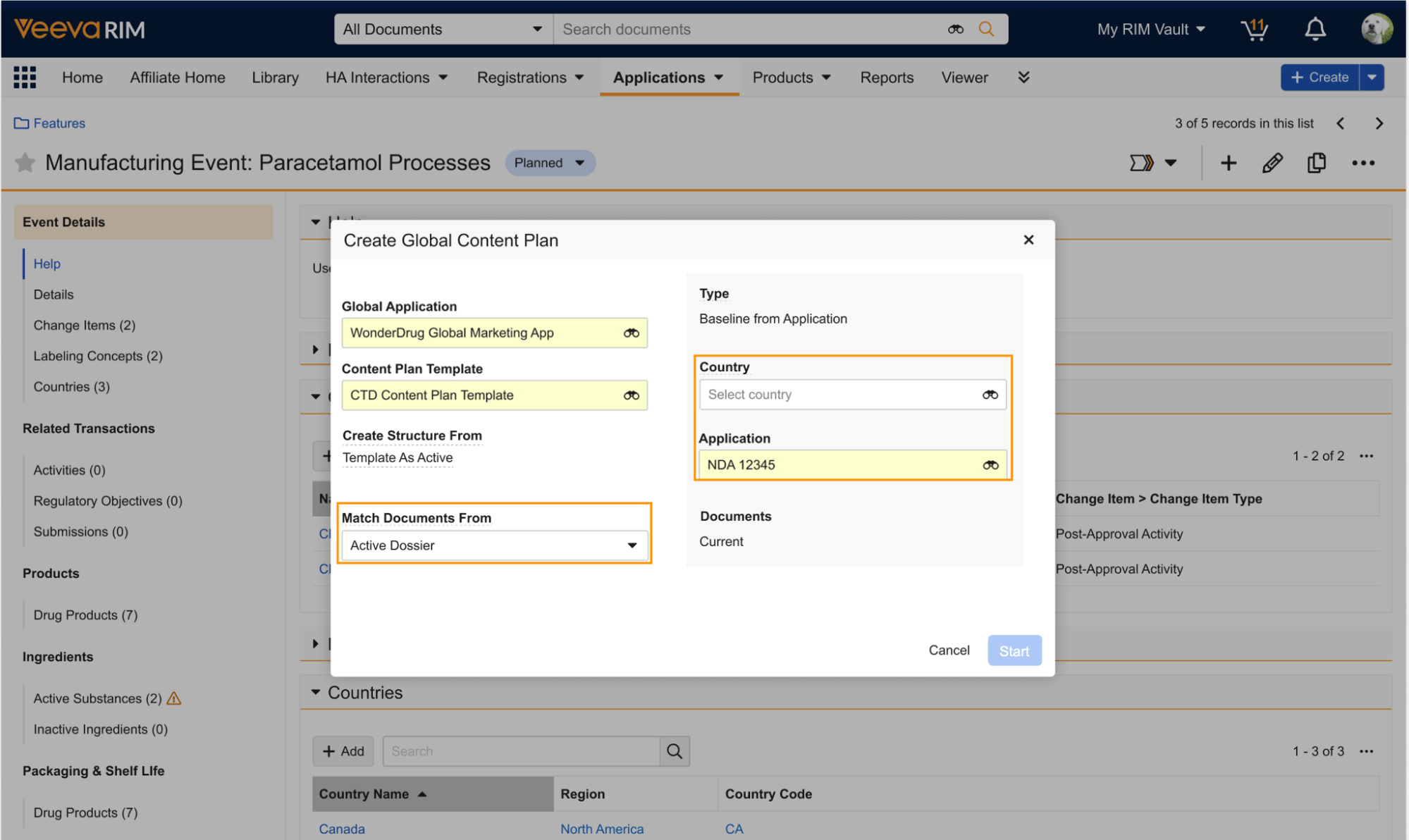Viewport: 1409px width, 840px height.
Task: Click the notification bell icon
Action: point(1315,30)
